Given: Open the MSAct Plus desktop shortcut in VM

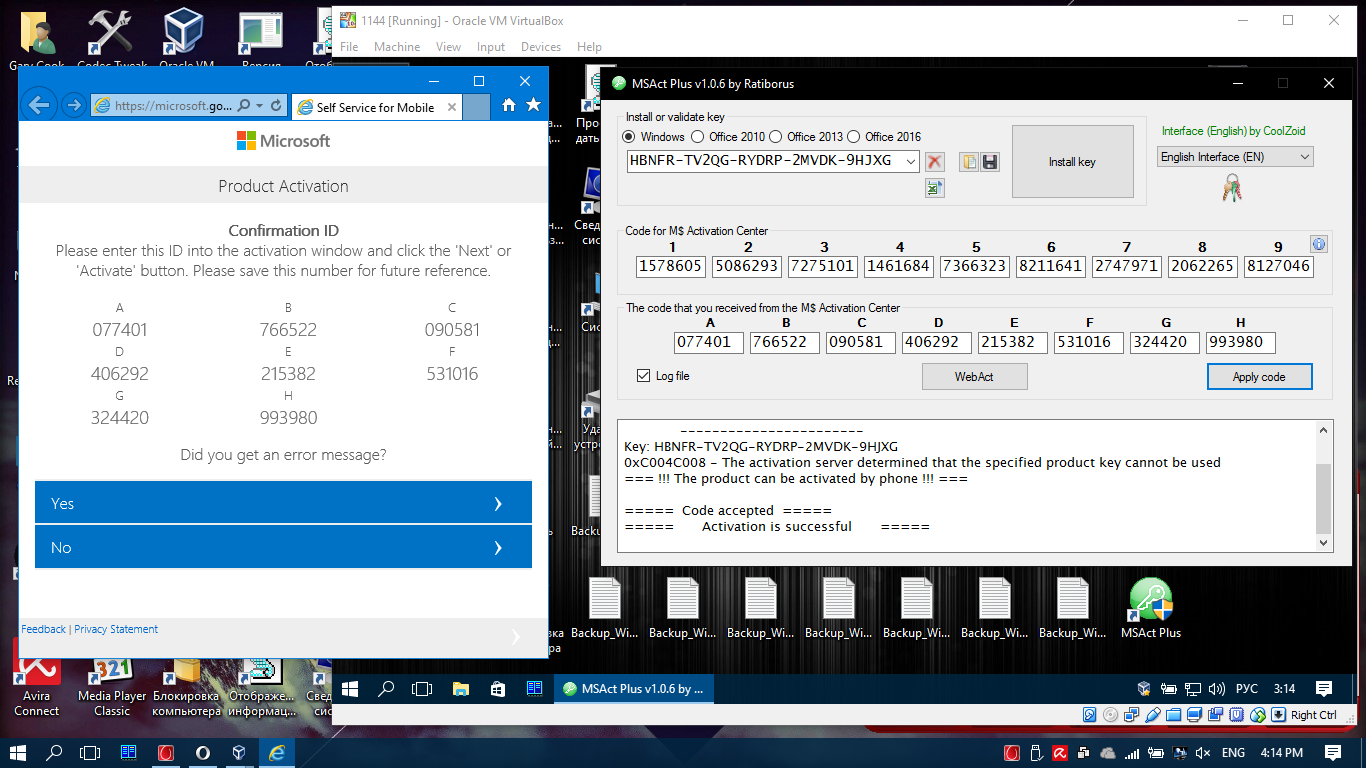Looking at the screenshot, I should pyautogui.click(x=1150, y=608).
